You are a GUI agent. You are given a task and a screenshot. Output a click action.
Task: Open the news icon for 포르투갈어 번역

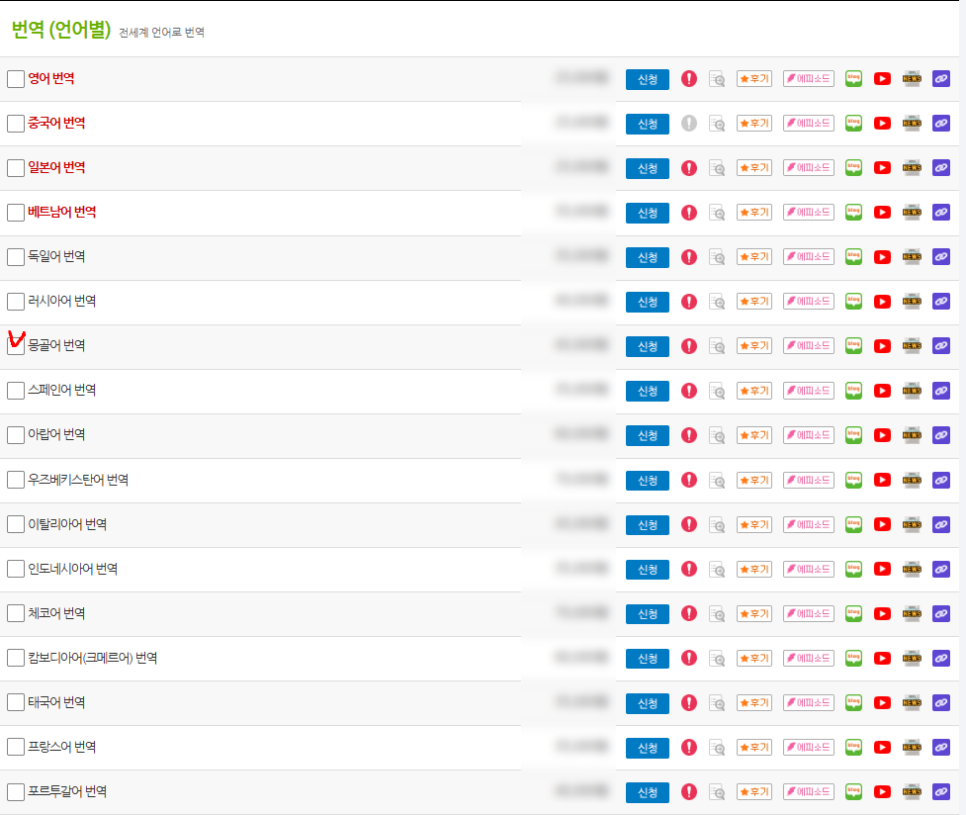click(x=912, y=792)
